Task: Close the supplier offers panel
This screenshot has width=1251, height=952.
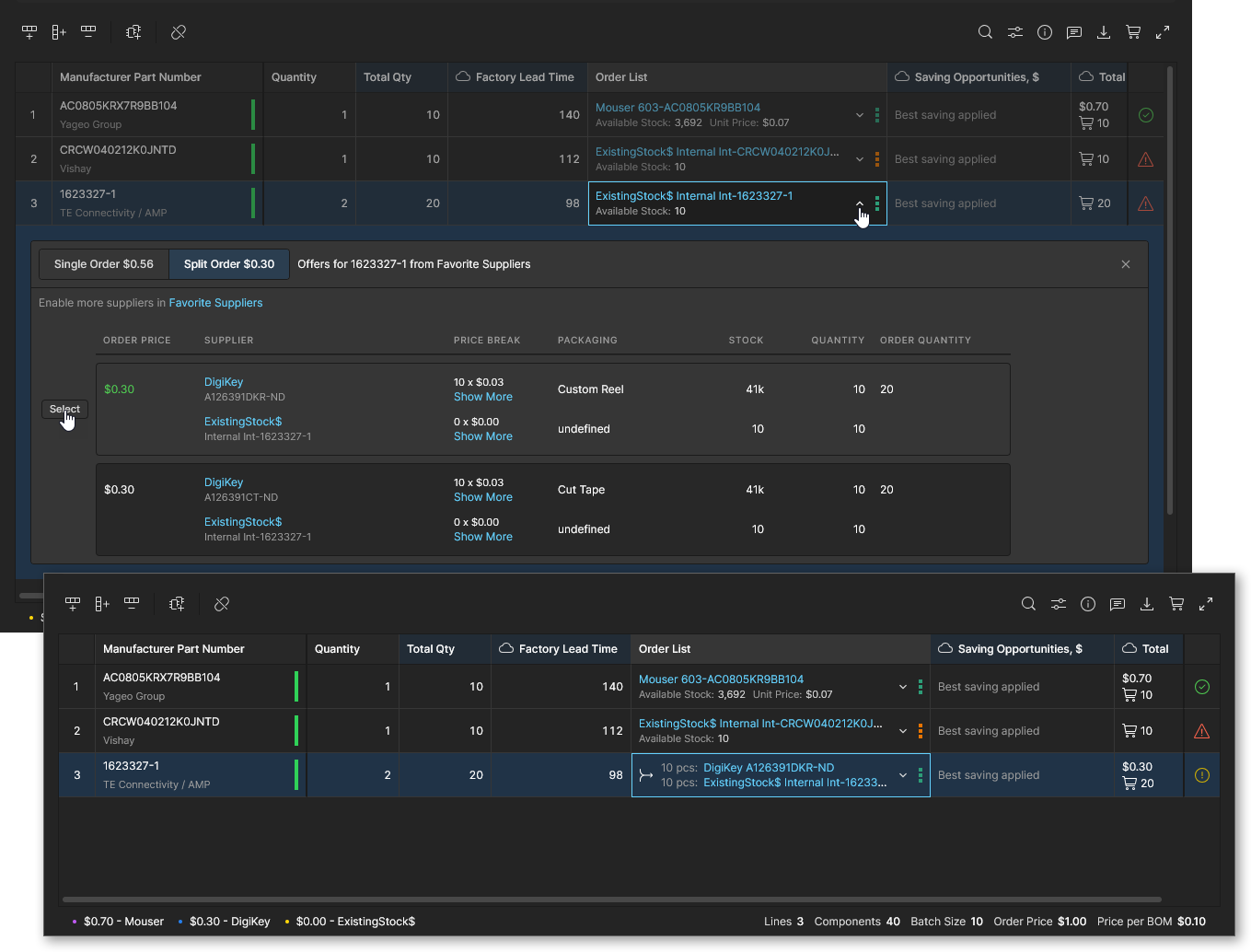Action: 1126,264
